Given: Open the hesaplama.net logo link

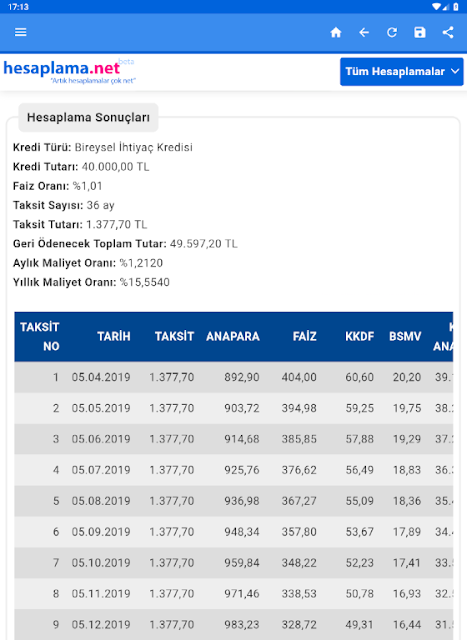Looking at the screenshot, I should click(69, 71).
